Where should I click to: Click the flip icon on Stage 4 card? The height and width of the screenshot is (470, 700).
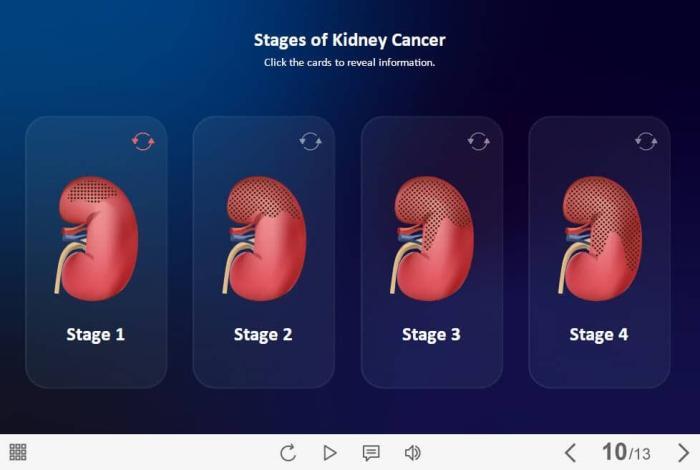(x=646, y=142)
